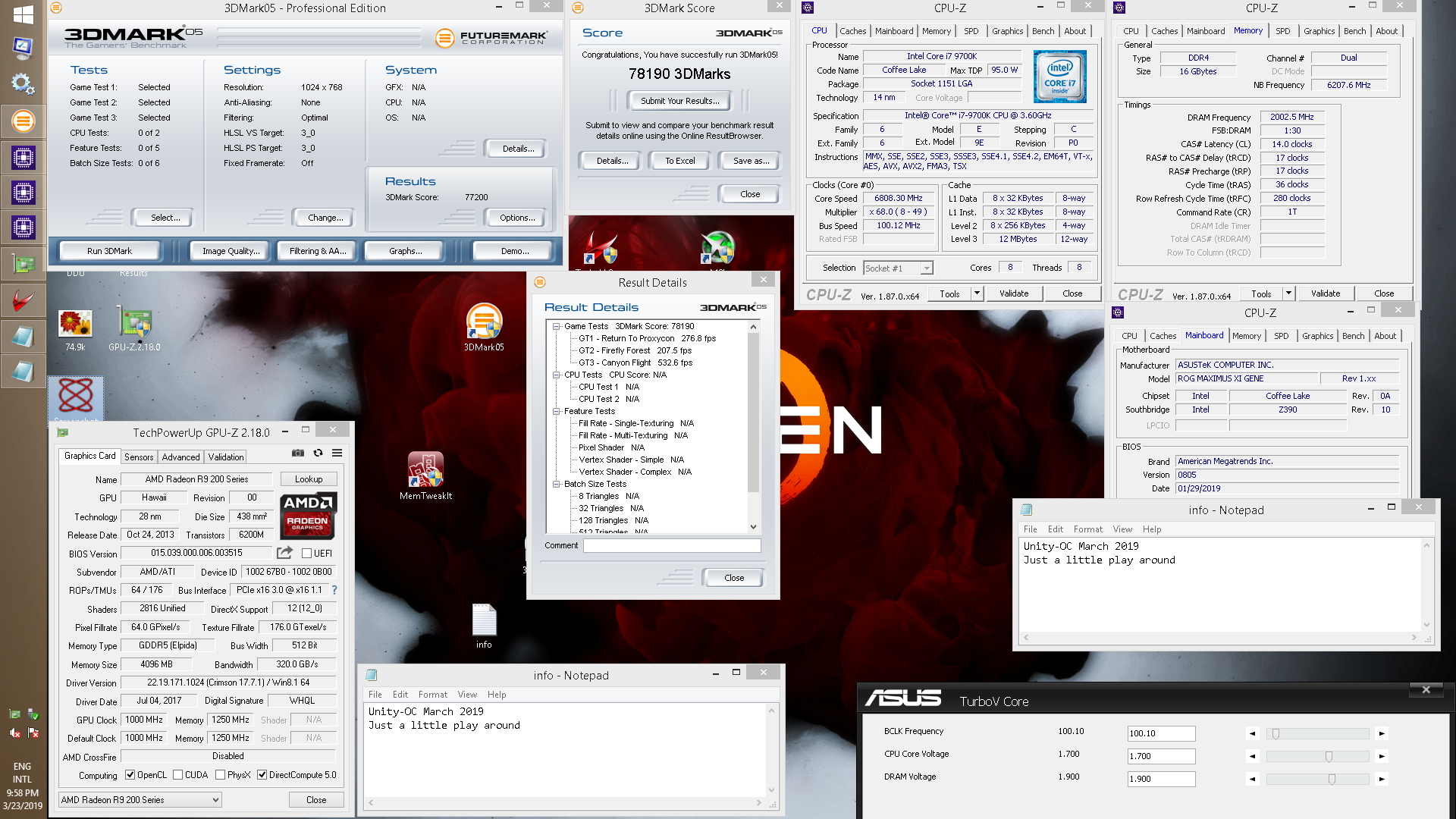
Task: Toggle the UEFI checkbox in GPU-Z
Action: click(x=306, y=554)
